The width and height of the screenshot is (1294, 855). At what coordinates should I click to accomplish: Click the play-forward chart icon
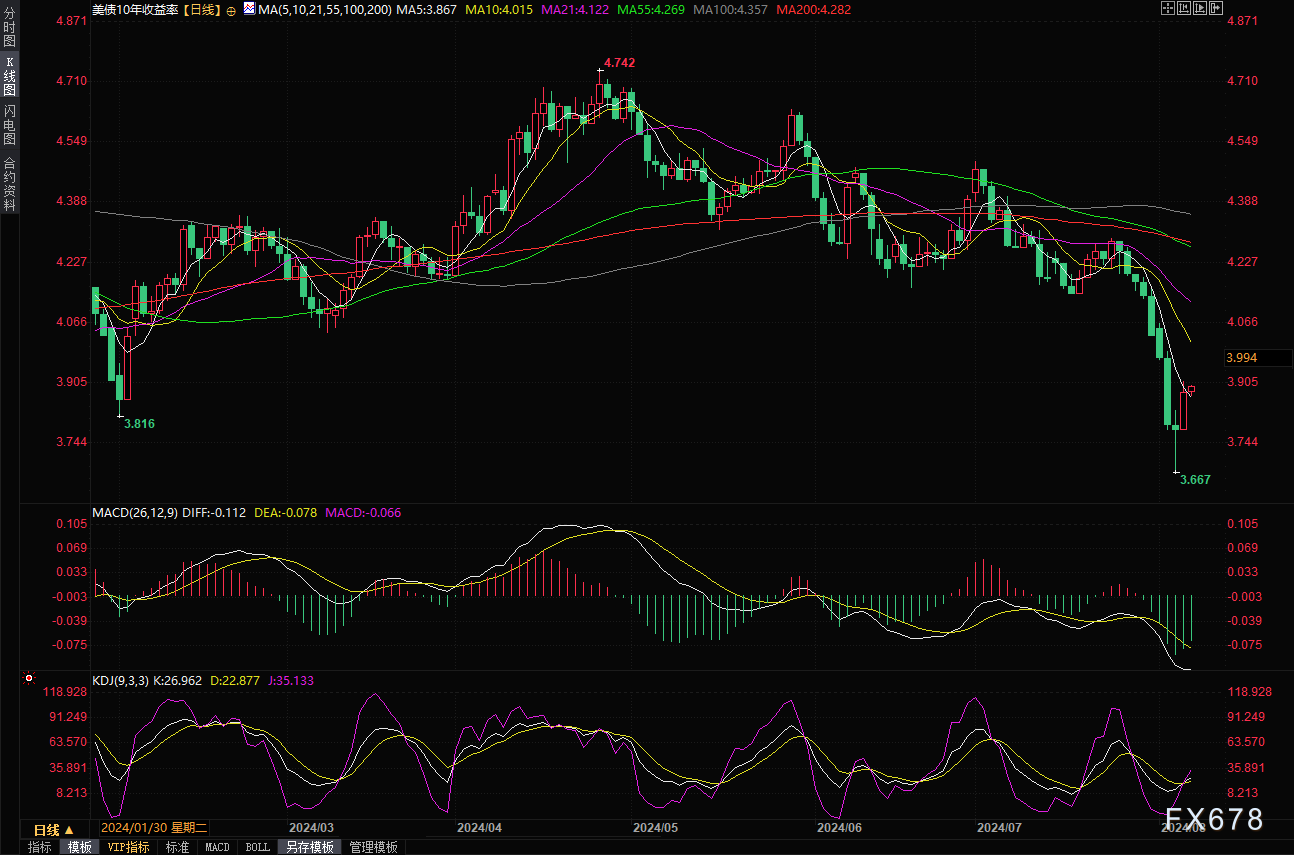(x=1199, y=8)
